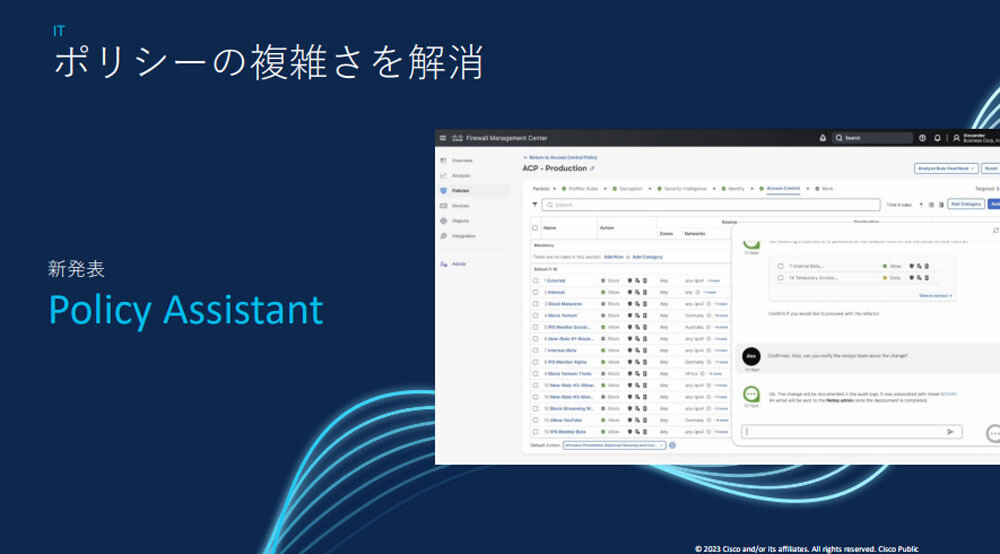This screenshot has height=554, width=1000.
Task: Expand the more networks link in Internal row
Action: click(710, 292)
